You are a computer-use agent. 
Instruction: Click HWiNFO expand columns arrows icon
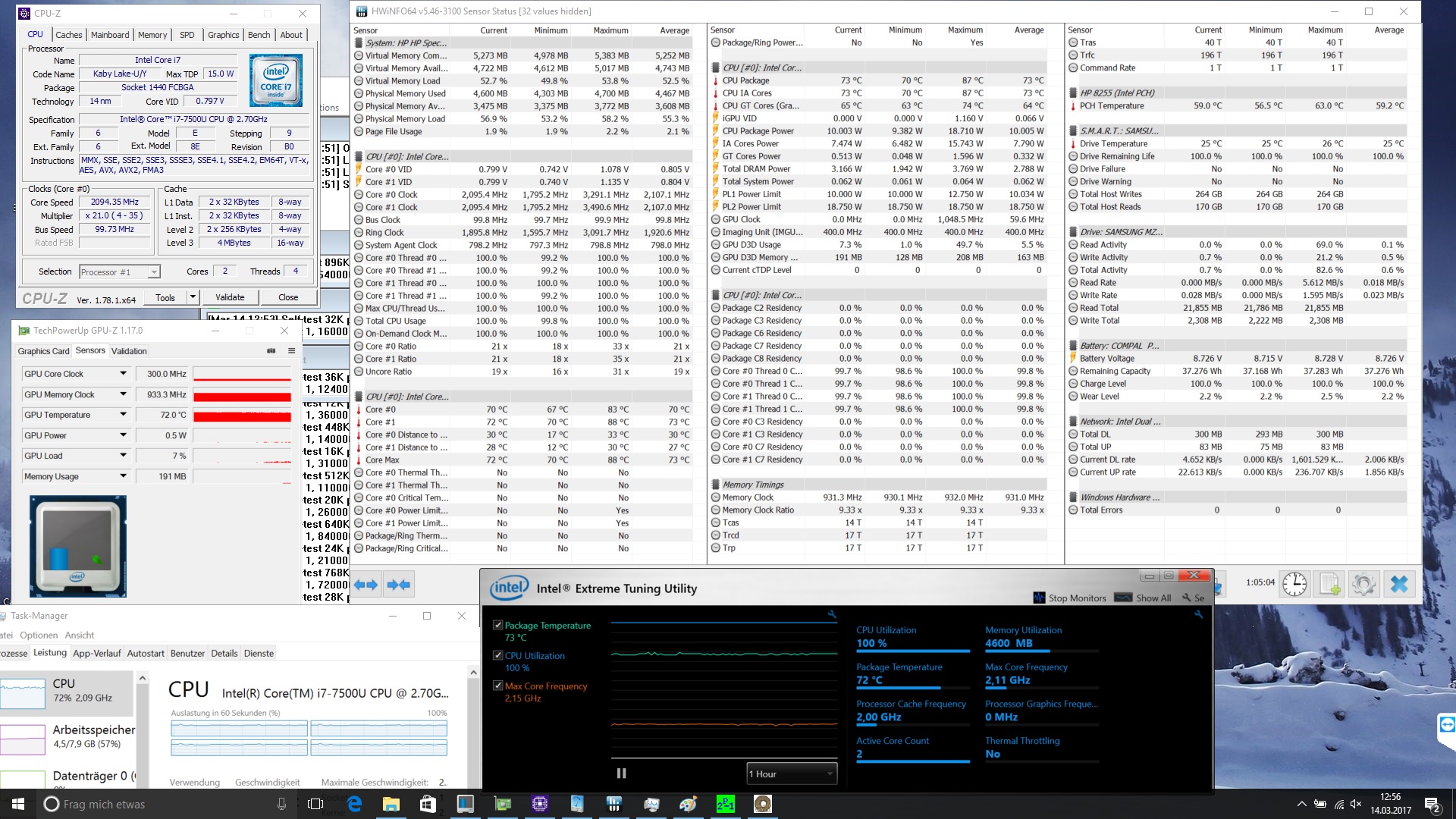366,585
